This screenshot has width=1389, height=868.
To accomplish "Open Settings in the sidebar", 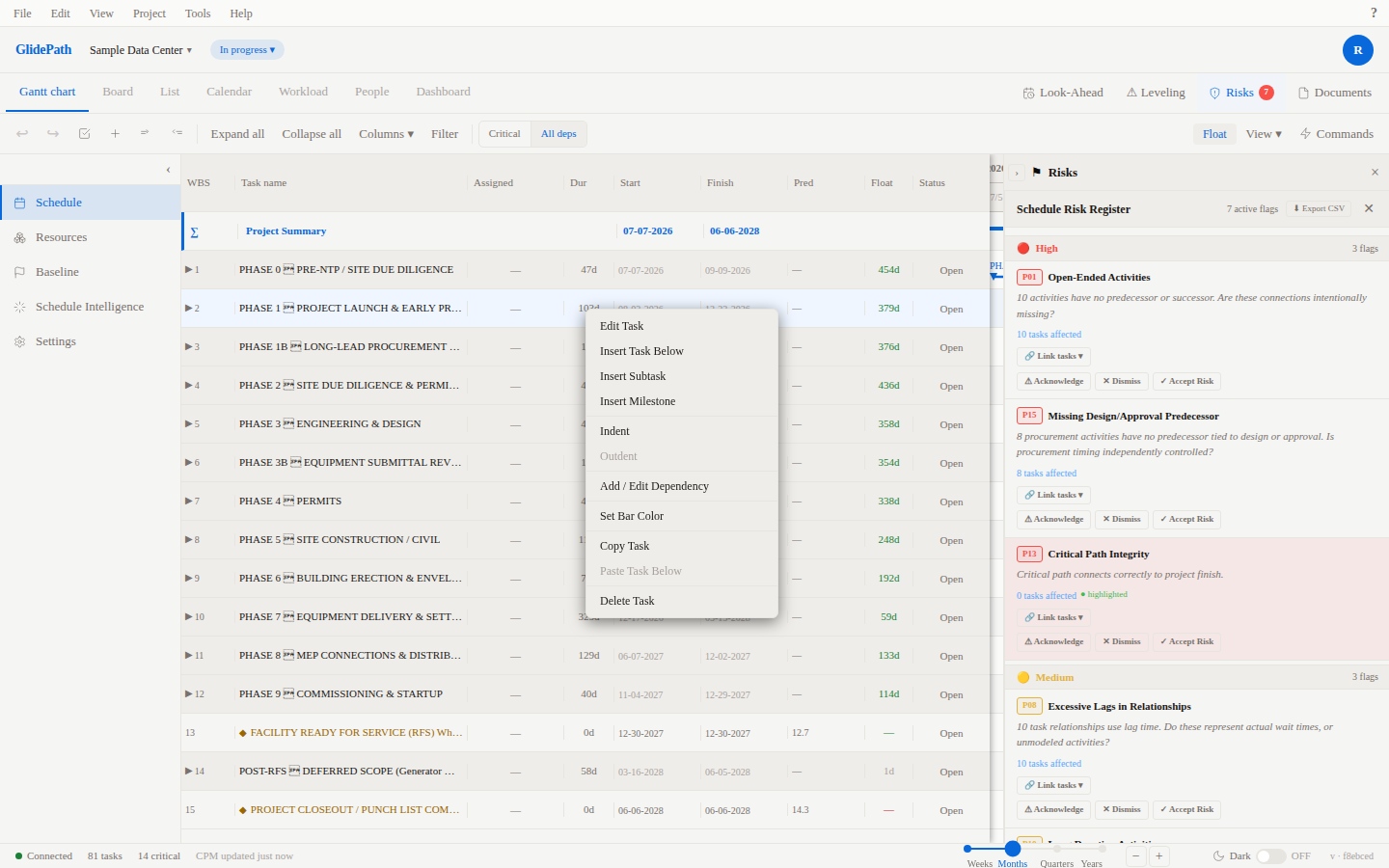I will 91,341.
